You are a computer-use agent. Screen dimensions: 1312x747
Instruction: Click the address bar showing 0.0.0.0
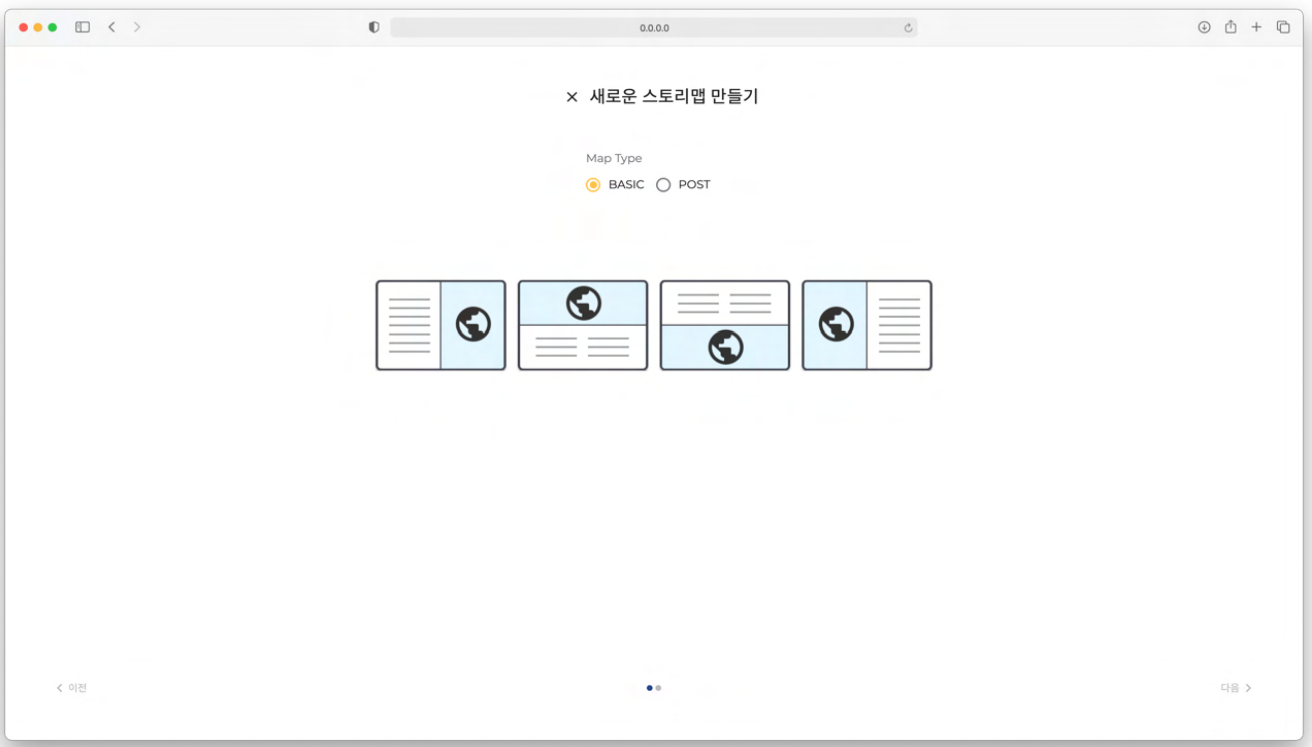(654, 28)
